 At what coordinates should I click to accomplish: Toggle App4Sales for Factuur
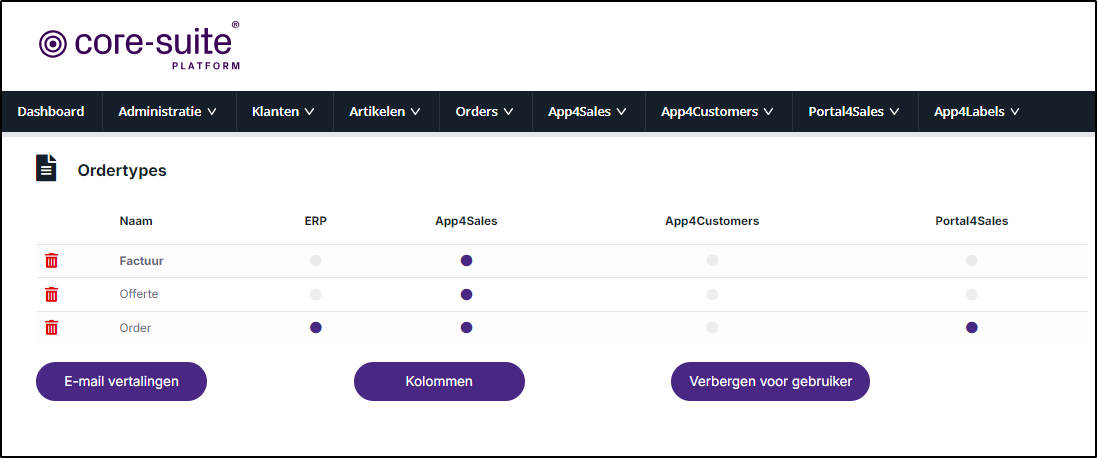pos(467,261)
